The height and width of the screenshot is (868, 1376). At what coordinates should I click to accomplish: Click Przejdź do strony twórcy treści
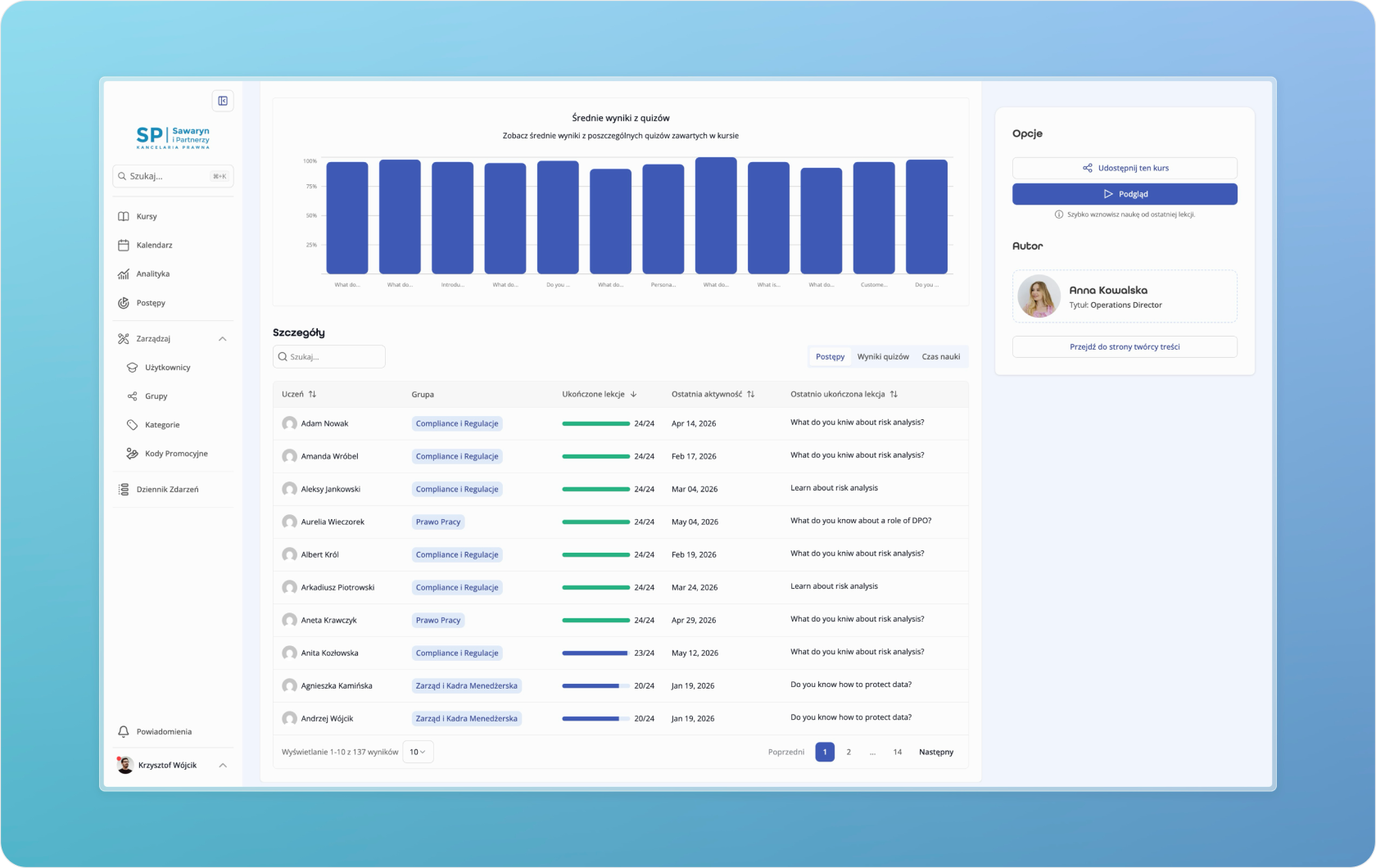(1125, 346)
